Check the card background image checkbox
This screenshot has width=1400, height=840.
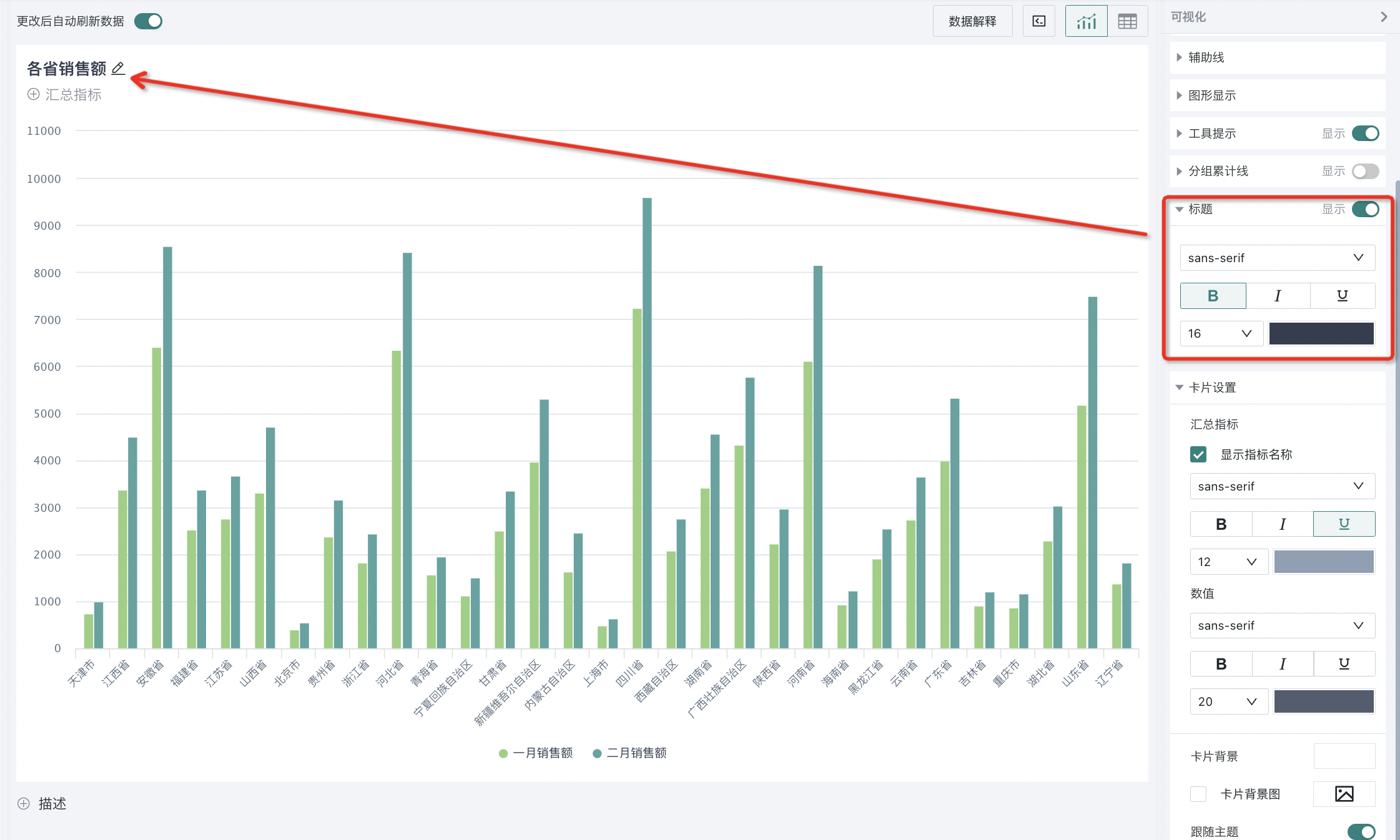coord(1198,794)
